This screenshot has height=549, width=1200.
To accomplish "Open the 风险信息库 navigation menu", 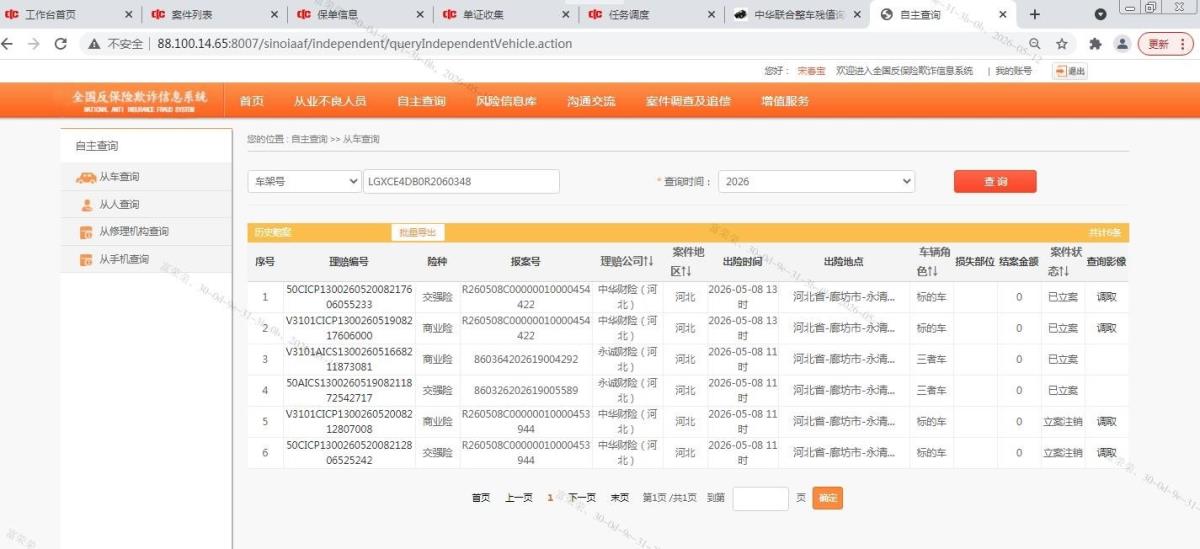I will pos(506,101).
